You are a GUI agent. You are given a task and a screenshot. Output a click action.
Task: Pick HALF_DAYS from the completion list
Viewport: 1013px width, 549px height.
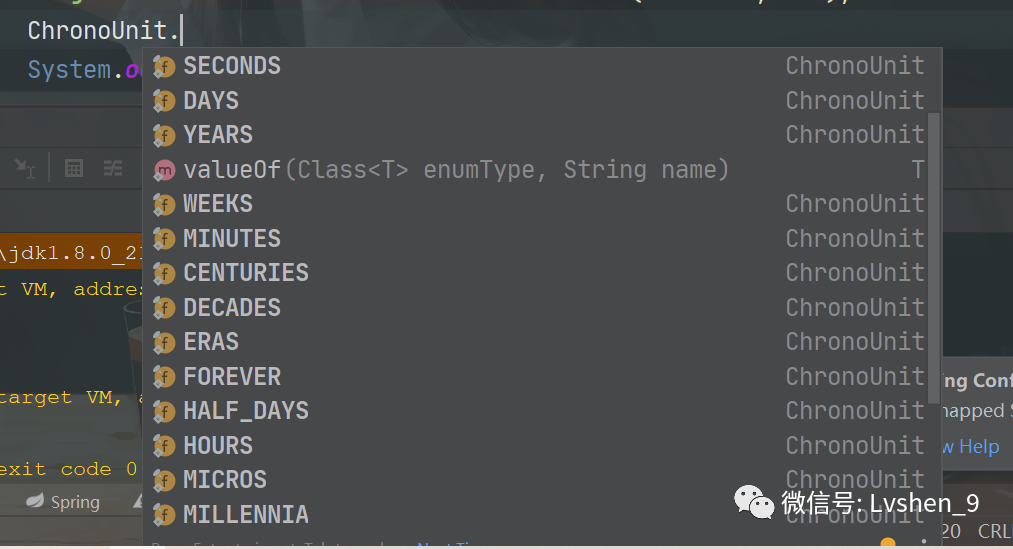click(246, 411)
